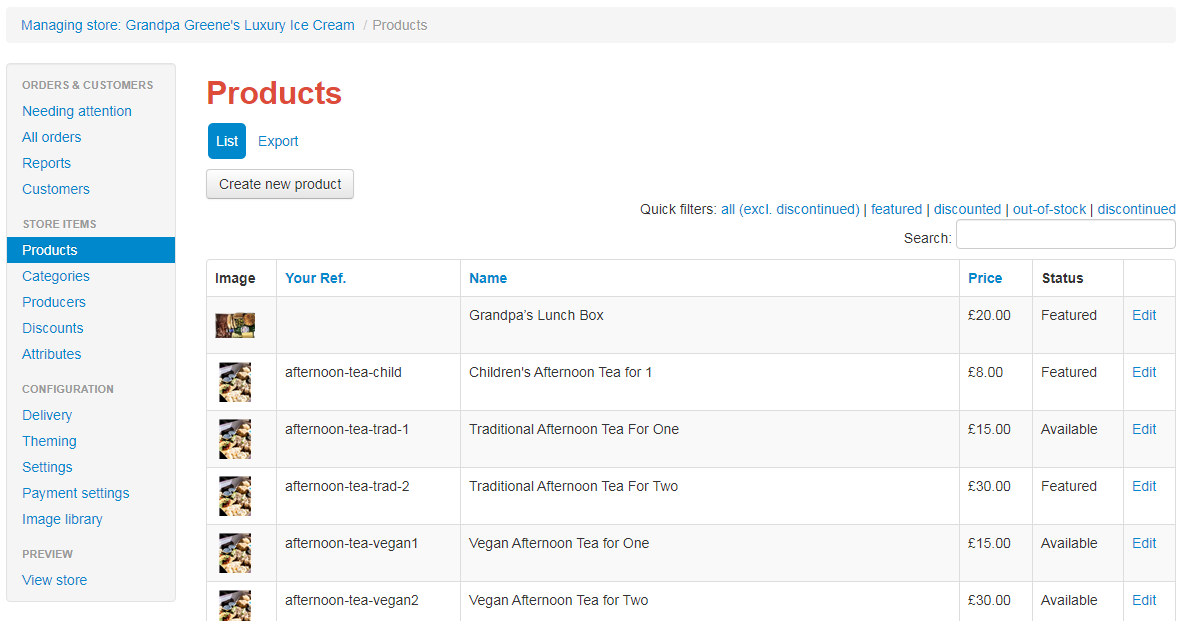
Task: Open Needing attention in sidebar
Action: point(77,111)
